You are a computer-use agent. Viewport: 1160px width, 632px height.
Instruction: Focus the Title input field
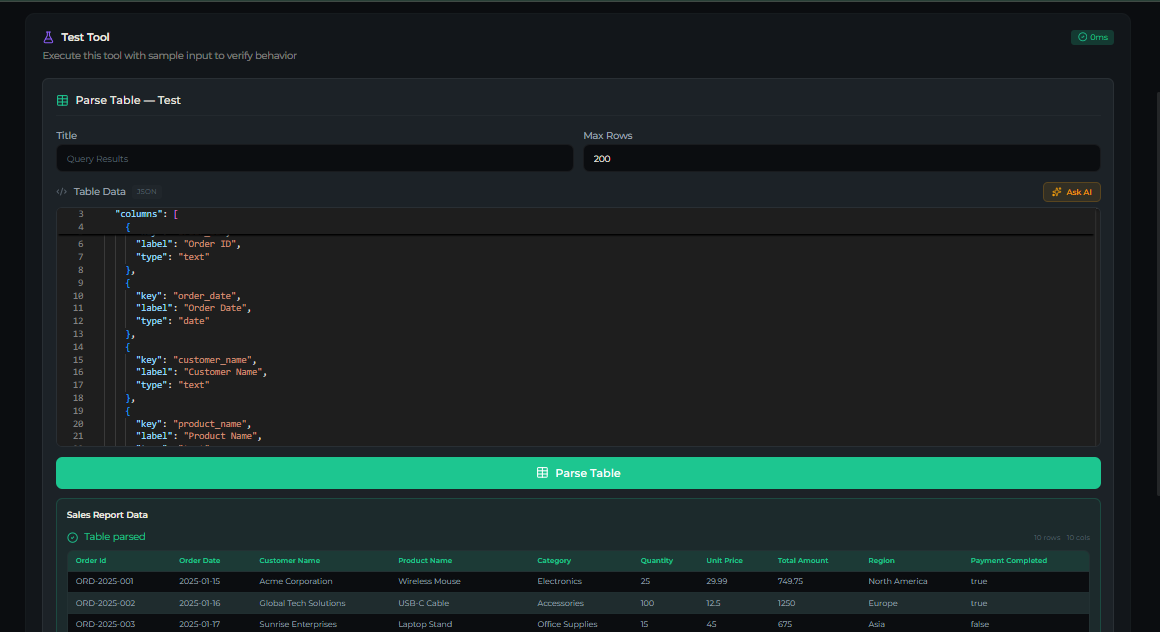click(x=314, y=158)
